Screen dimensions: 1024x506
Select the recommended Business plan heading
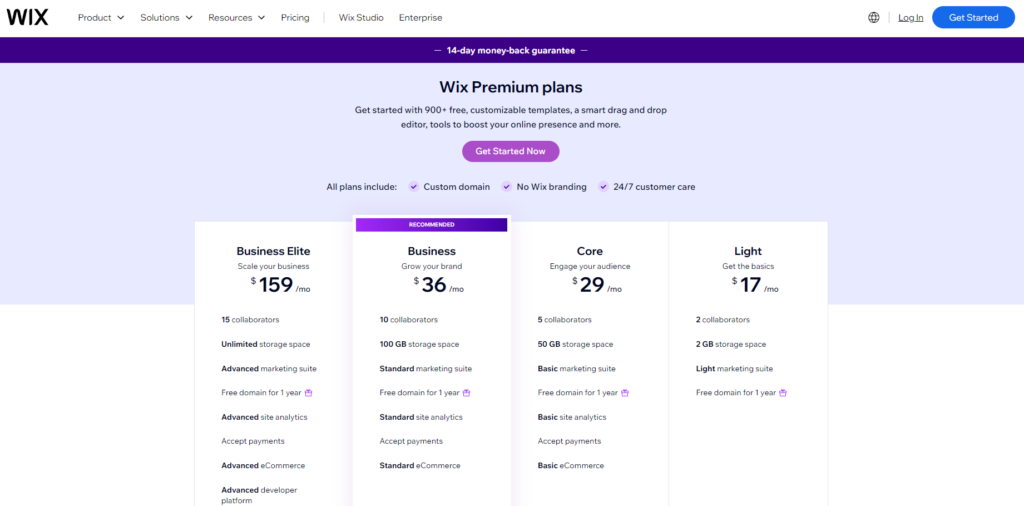click(x=432, y=251)
